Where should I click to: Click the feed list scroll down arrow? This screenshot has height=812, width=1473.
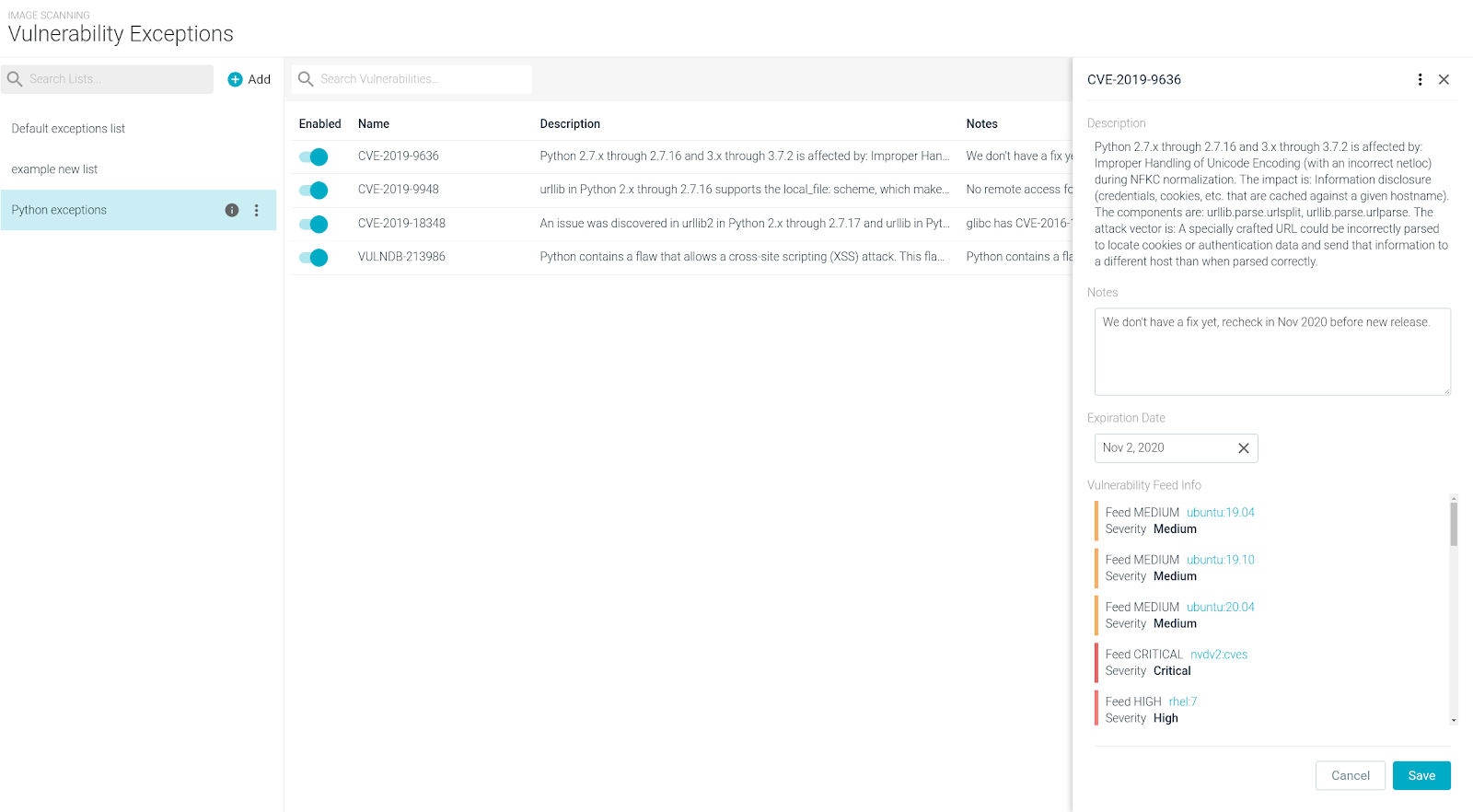click(1454, 720)
